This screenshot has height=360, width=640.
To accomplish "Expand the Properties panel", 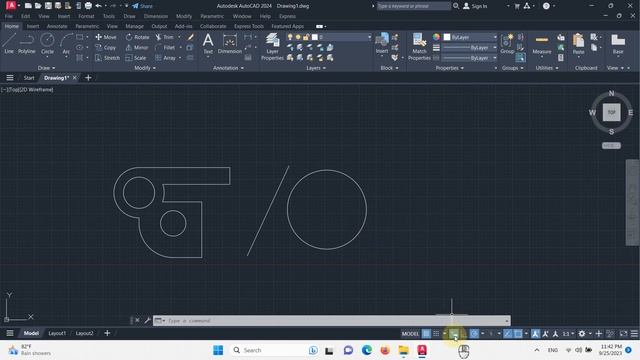I will tap(449, 68).
